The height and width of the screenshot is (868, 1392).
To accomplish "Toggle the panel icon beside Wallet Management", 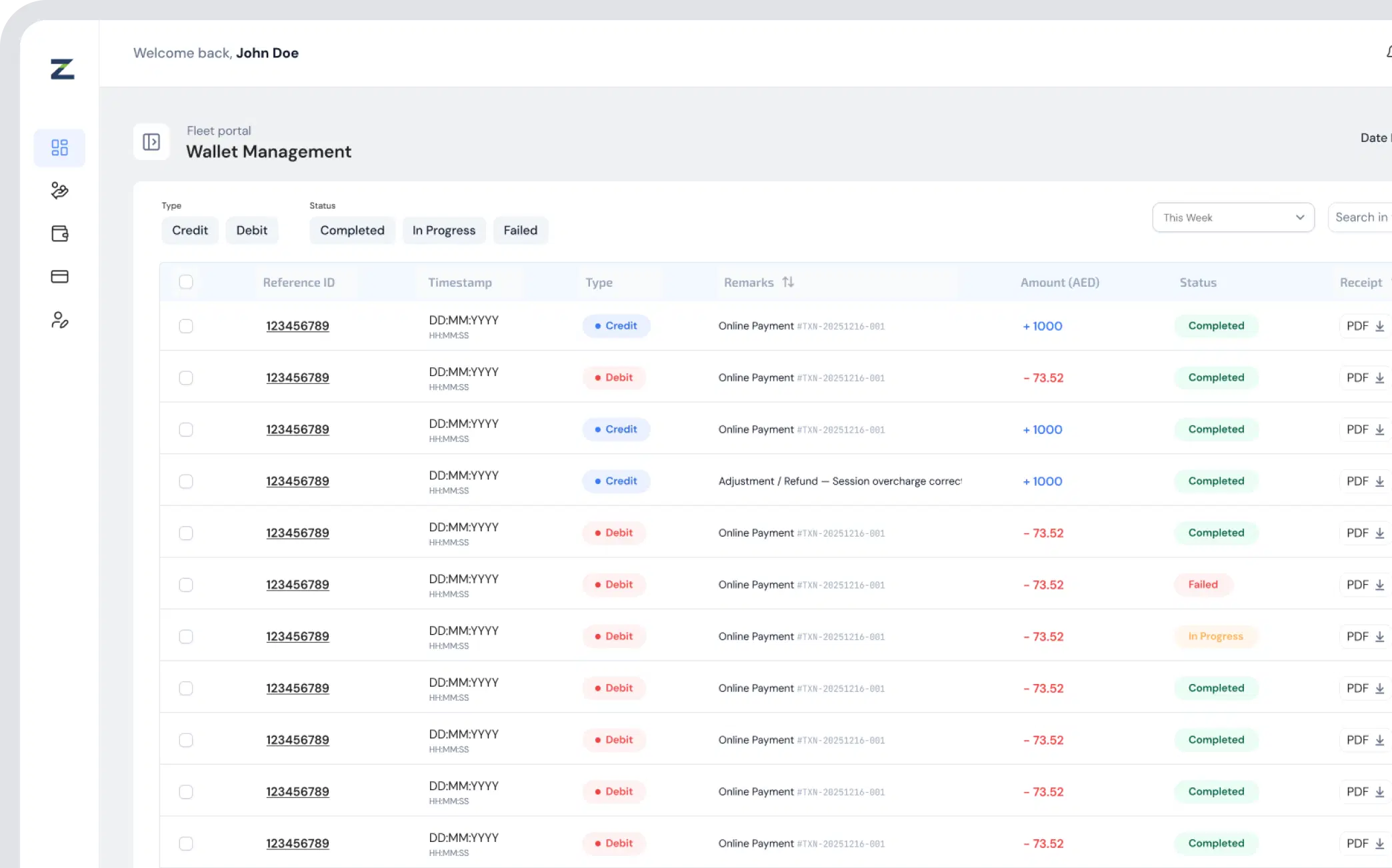I will click(x=151, y=142).
